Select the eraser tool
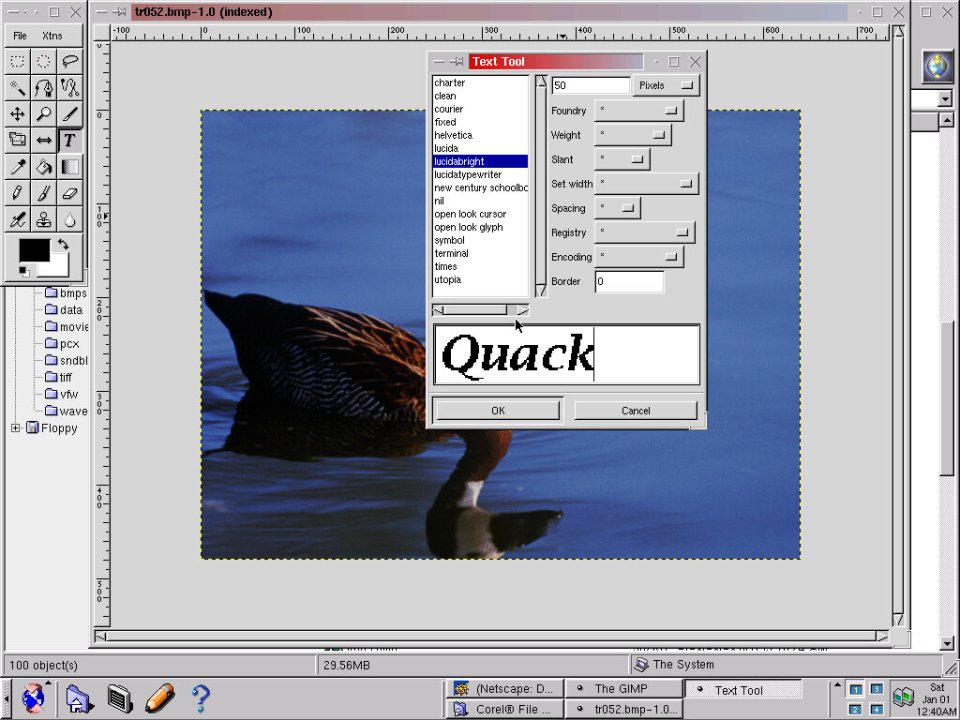960x720 pixels. click(x=70, y=192)
